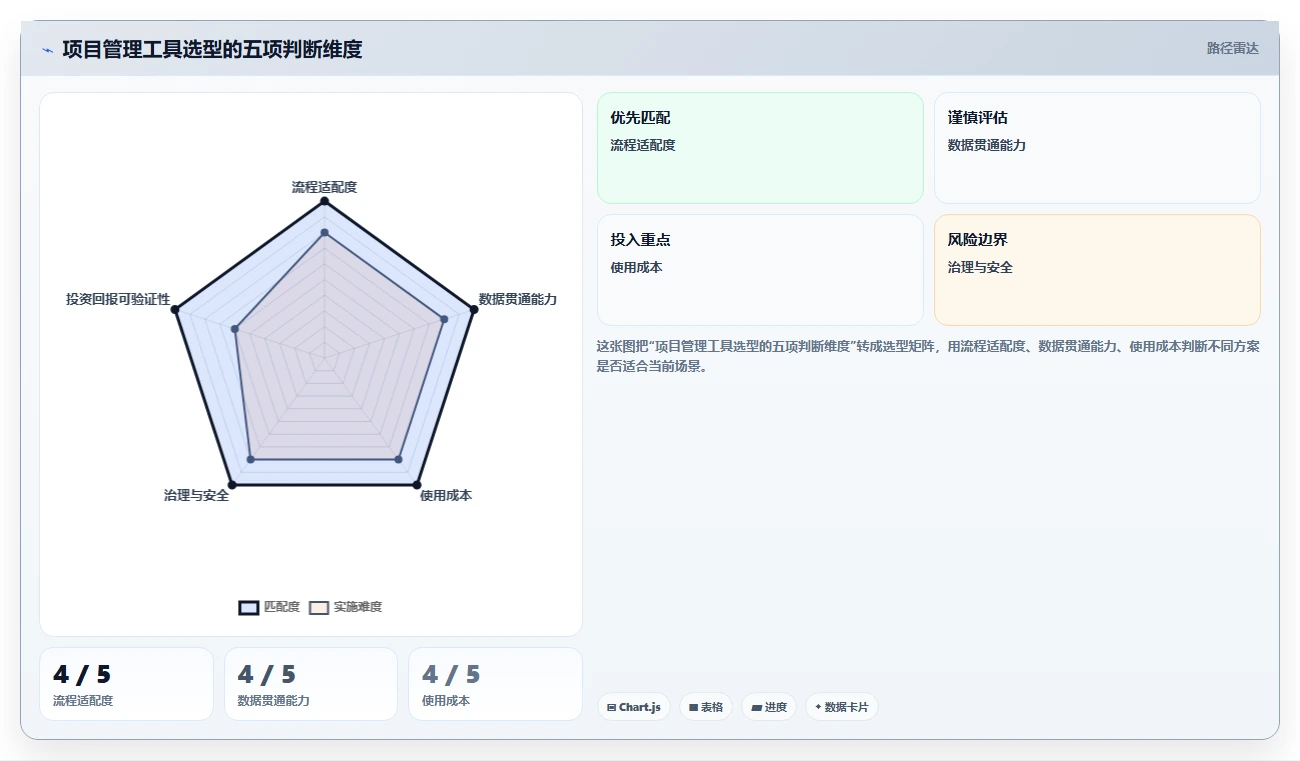Click the 路径雷达 label in header
The width and height of the screenshot is (1300, 761).
point(1233,48)
